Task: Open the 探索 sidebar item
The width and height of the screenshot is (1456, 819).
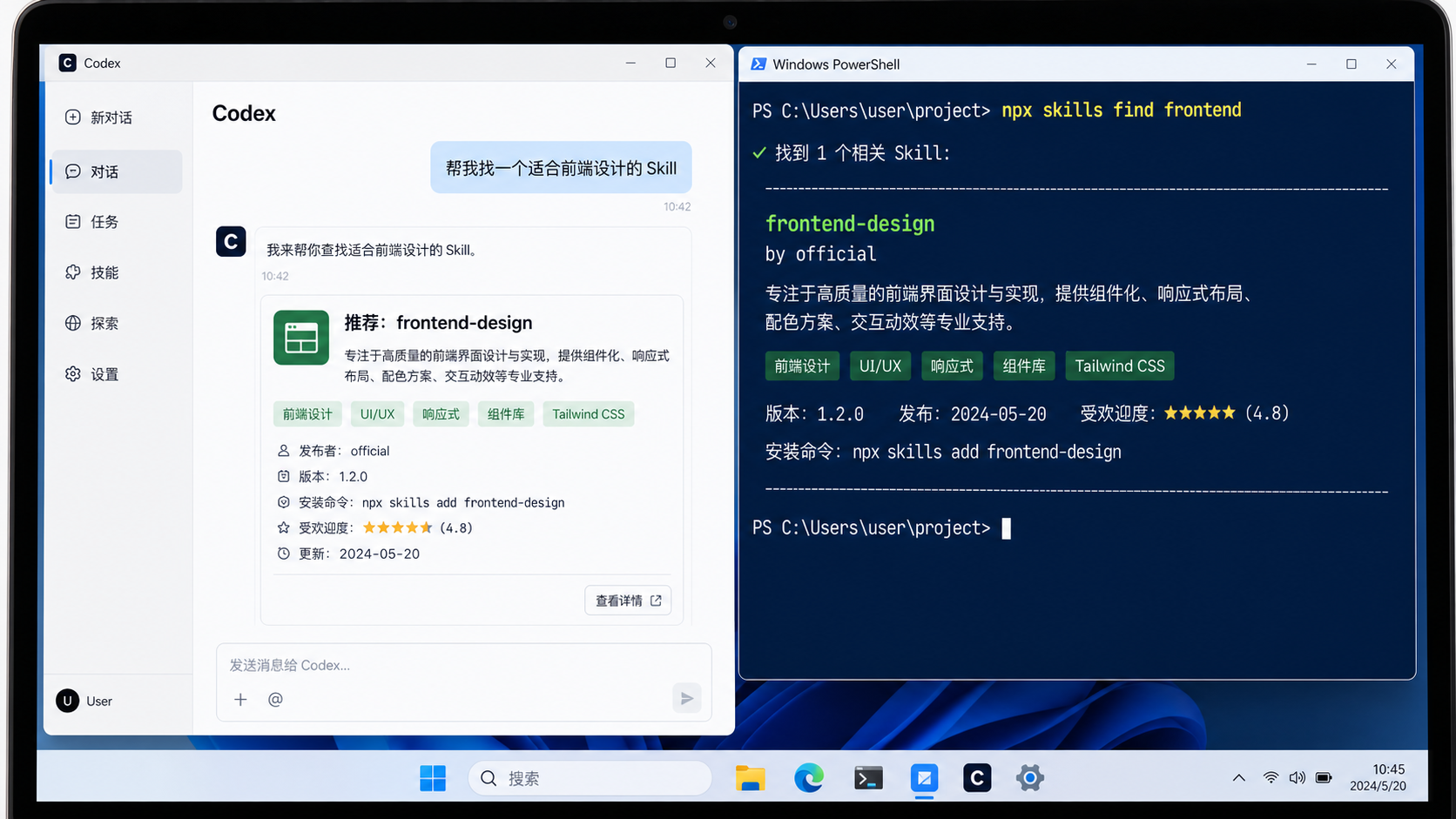Action: [x=91, y=323]
